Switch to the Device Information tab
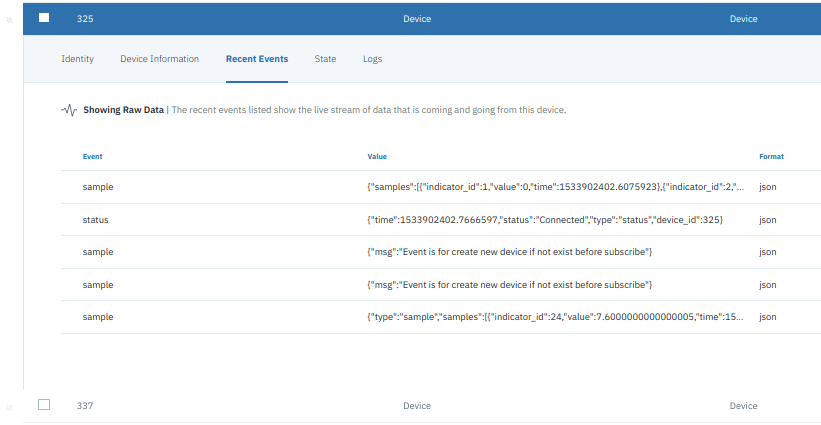821x425 pixels. 160,59
